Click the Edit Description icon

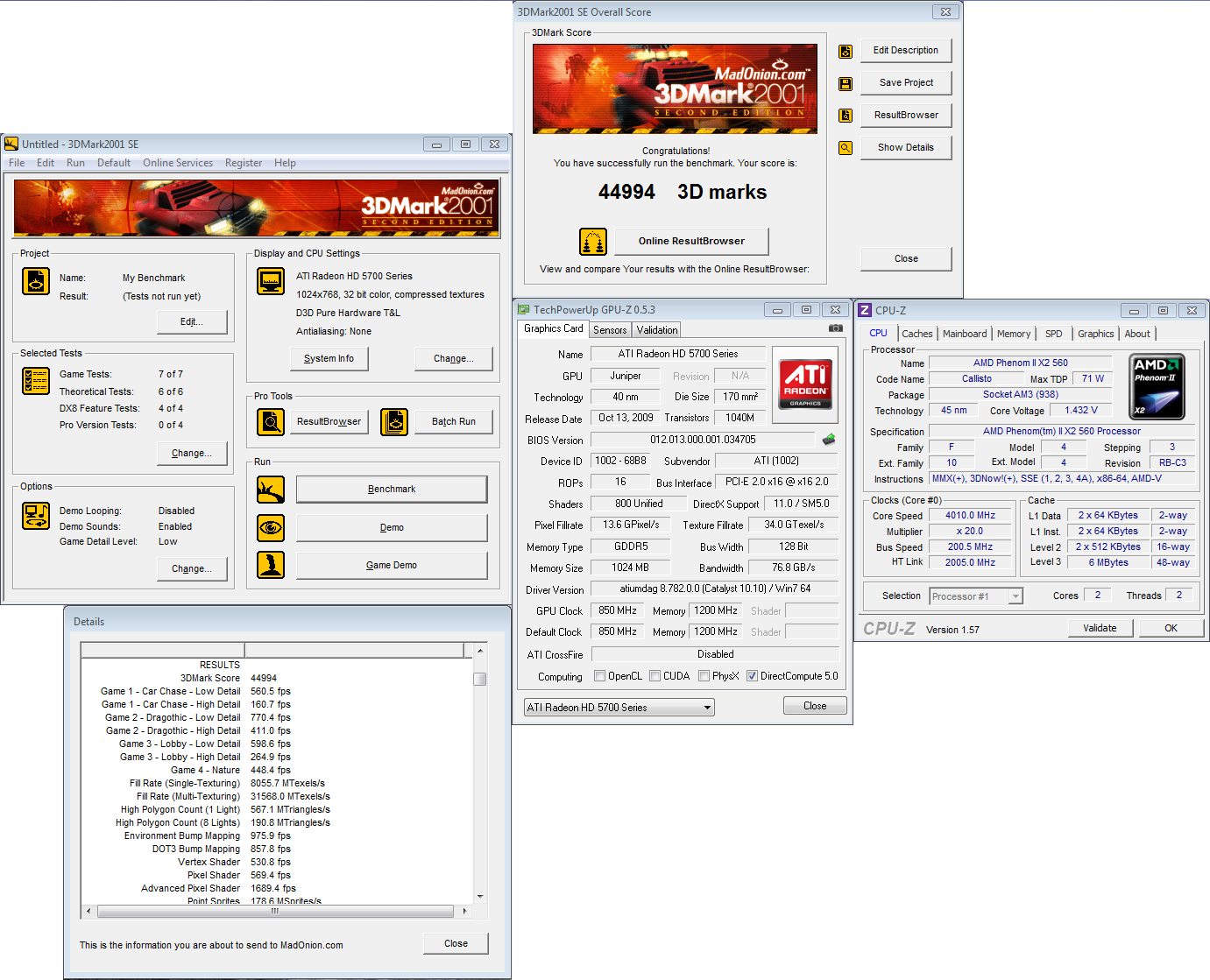click(x=846, y=52)
